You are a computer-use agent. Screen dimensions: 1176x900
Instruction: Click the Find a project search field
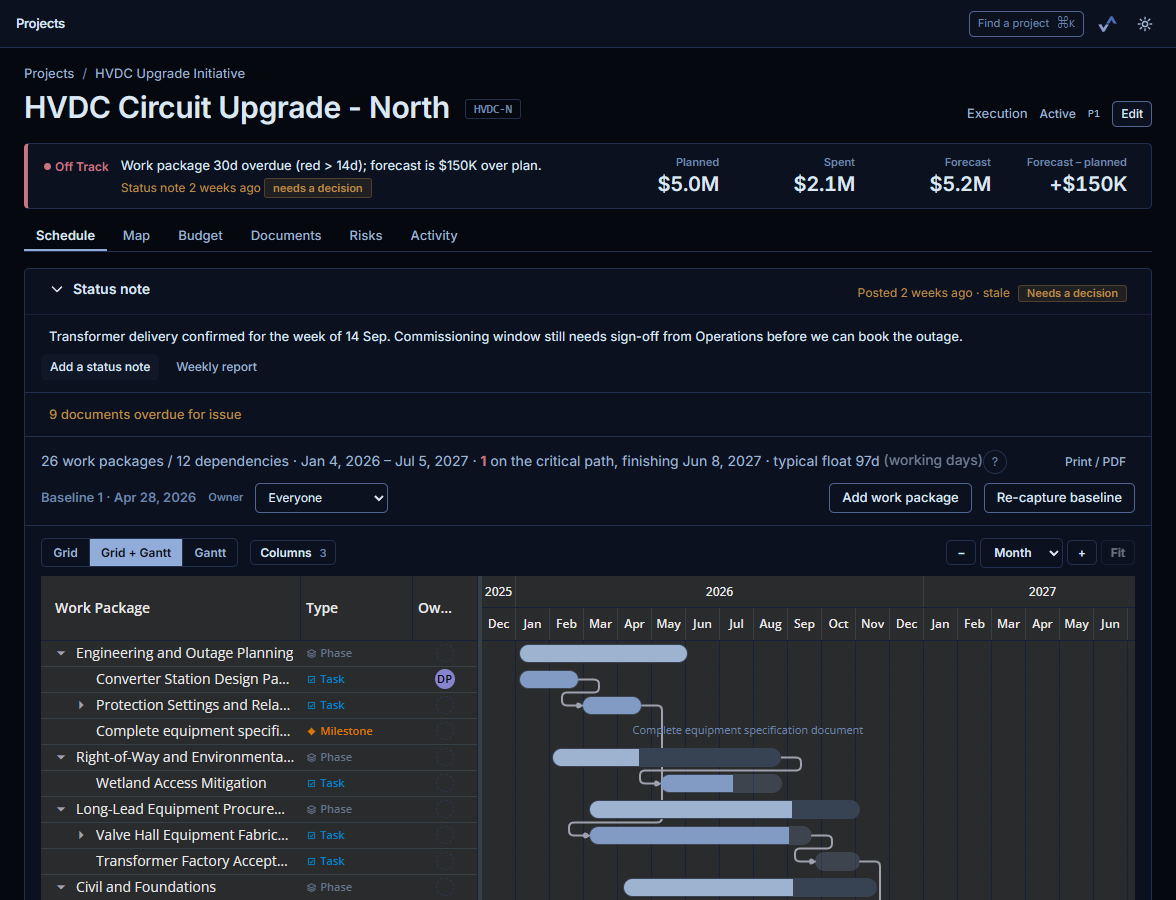pos(1026,24)
